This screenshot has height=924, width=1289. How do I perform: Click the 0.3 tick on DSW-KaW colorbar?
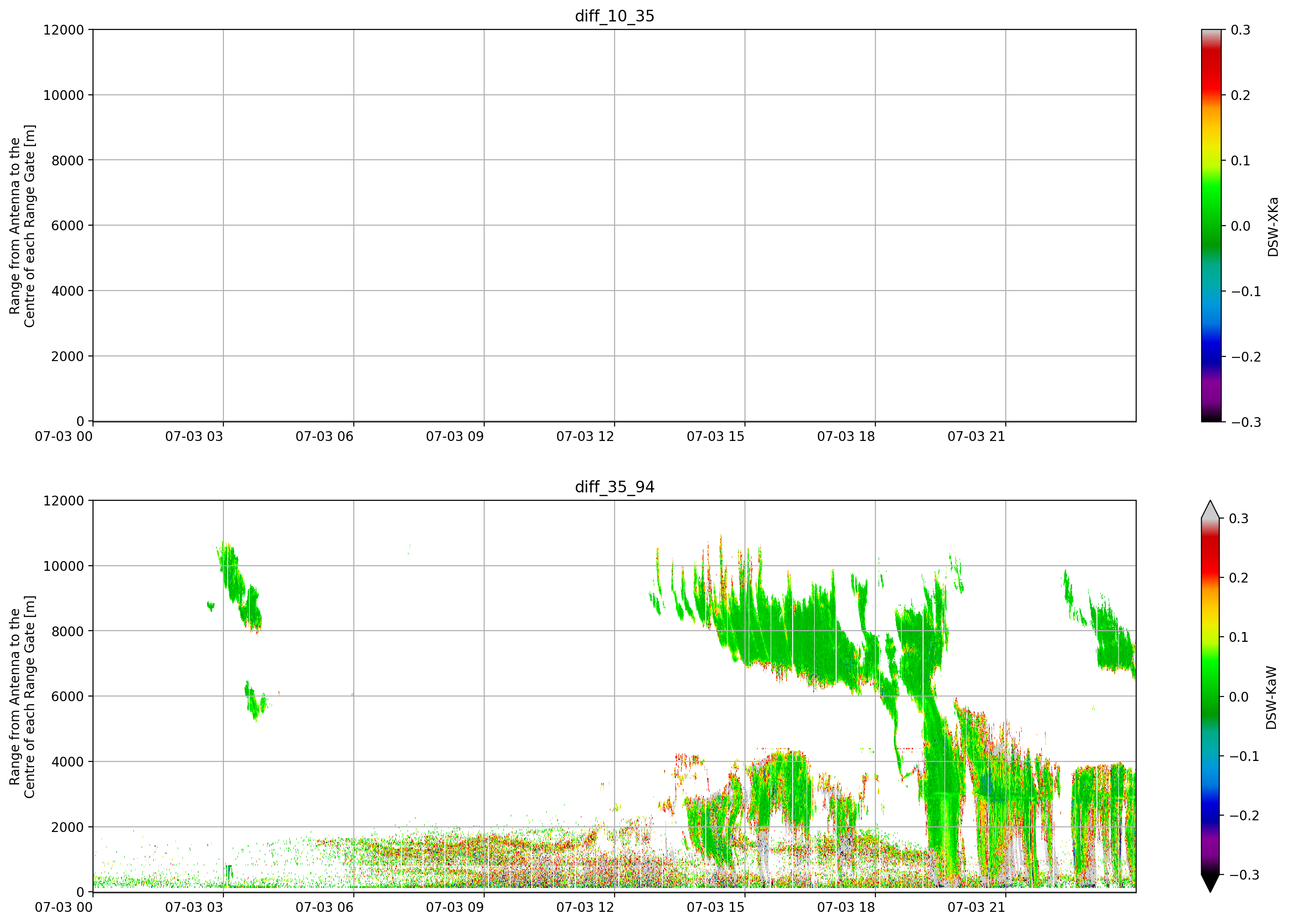click(1239, 518)
